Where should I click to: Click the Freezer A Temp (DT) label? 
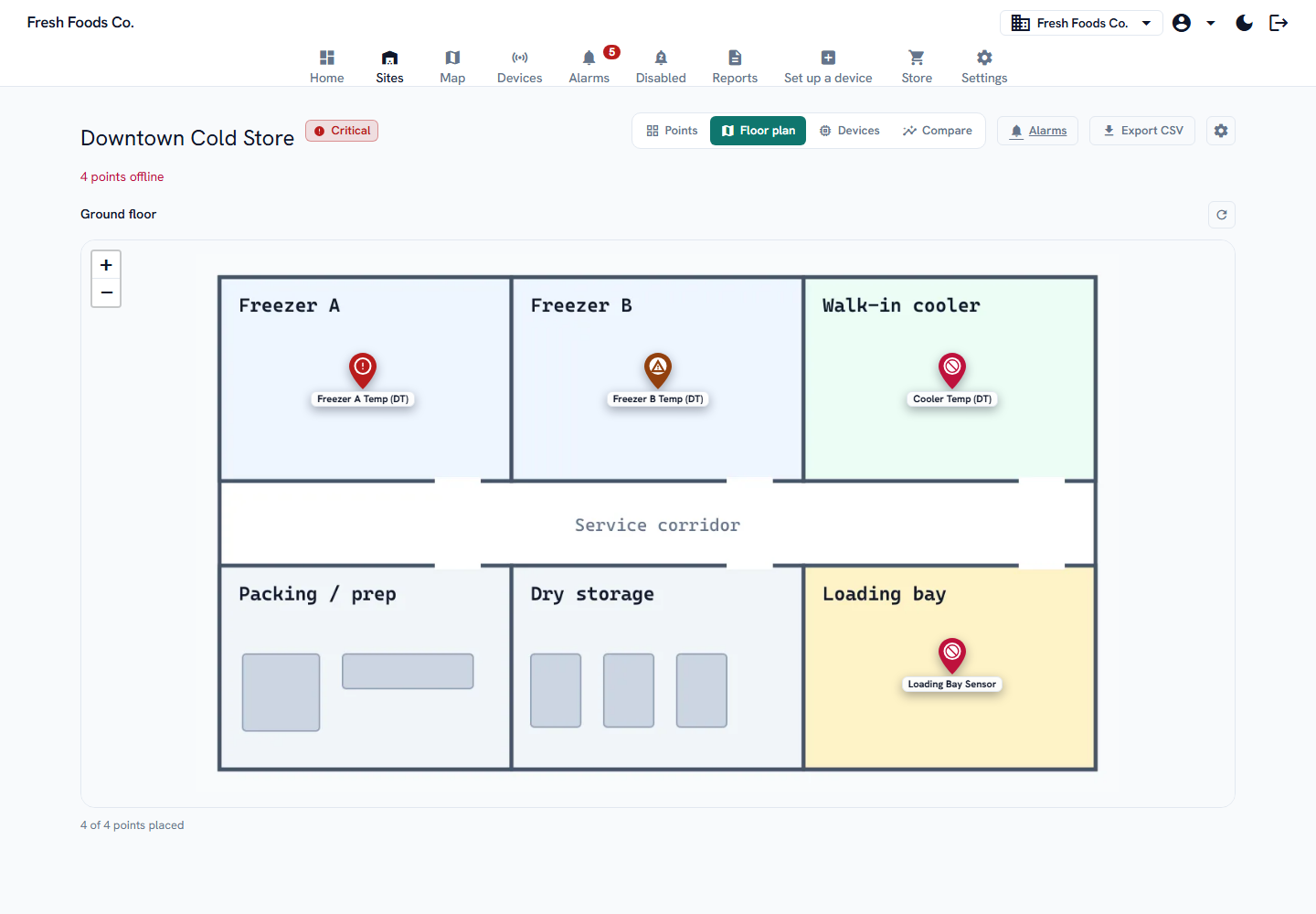click(363, 399)
